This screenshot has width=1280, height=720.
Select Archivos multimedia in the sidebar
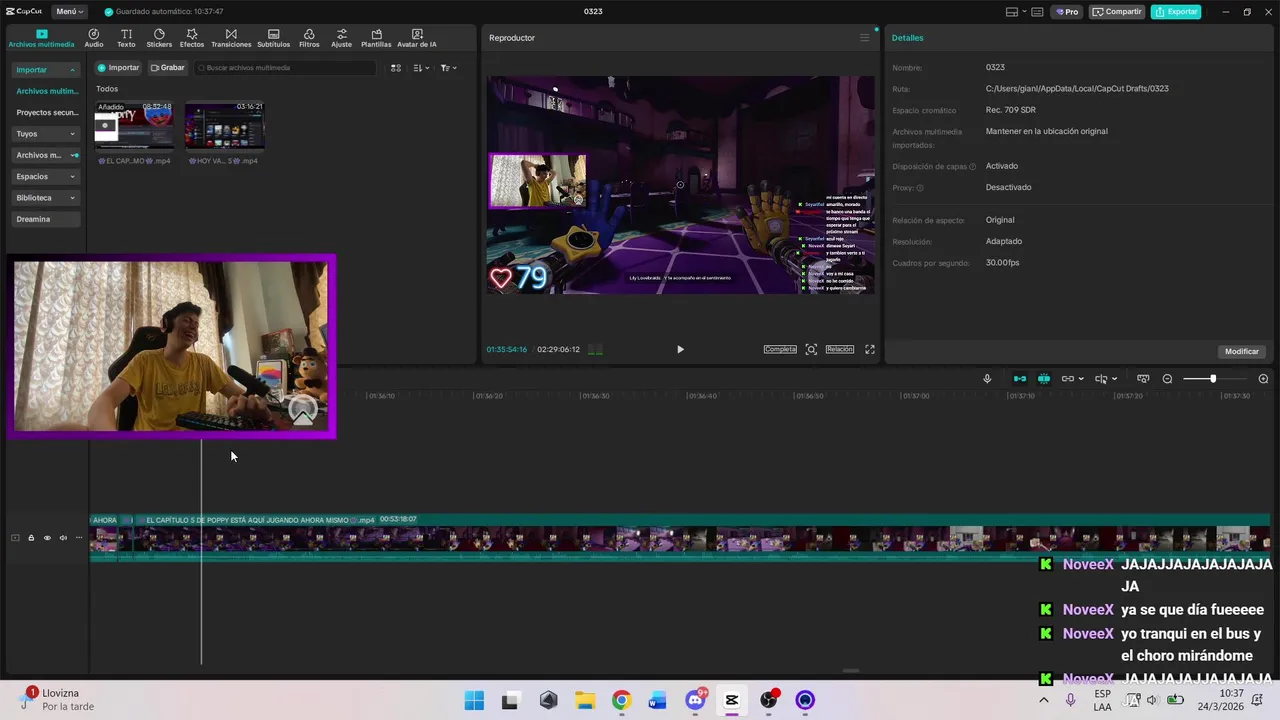[47, 91]
